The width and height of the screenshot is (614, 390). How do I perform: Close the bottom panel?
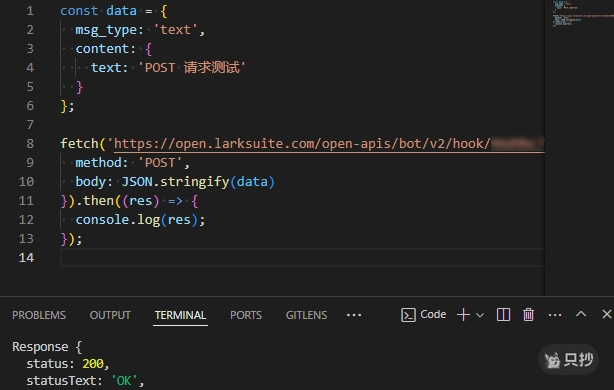[607, 314]
